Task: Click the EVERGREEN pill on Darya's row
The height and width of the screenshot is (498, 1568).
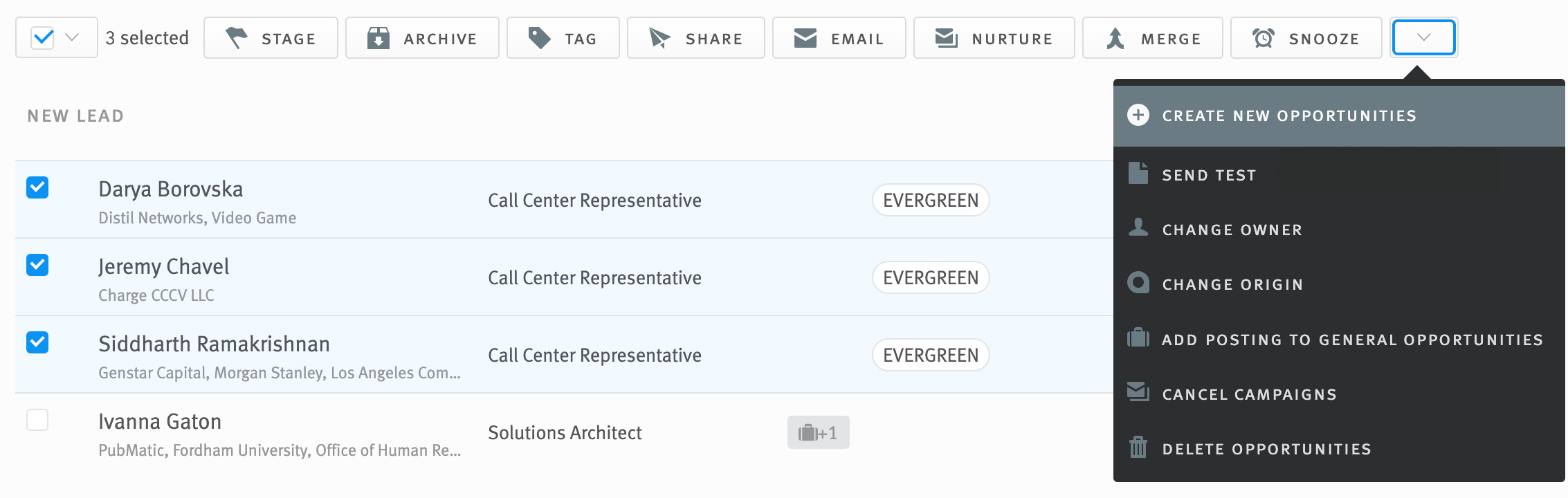Action: pos(931,200)
